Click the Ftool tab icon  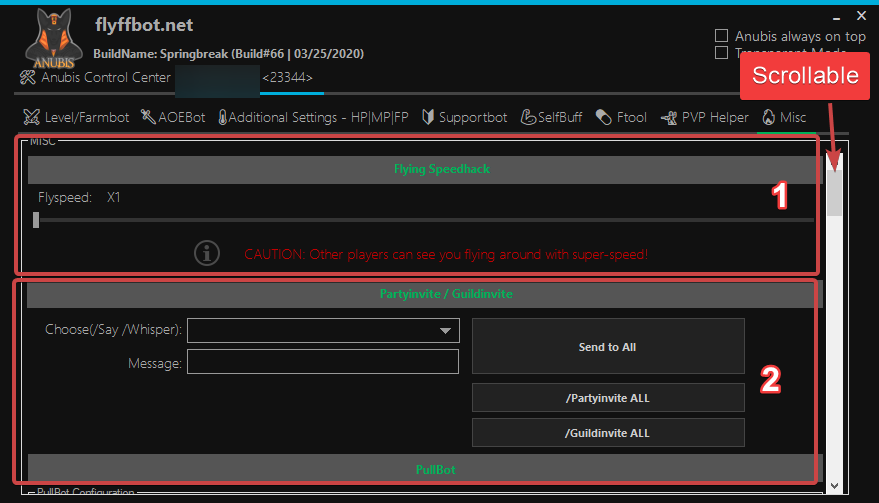603,117
